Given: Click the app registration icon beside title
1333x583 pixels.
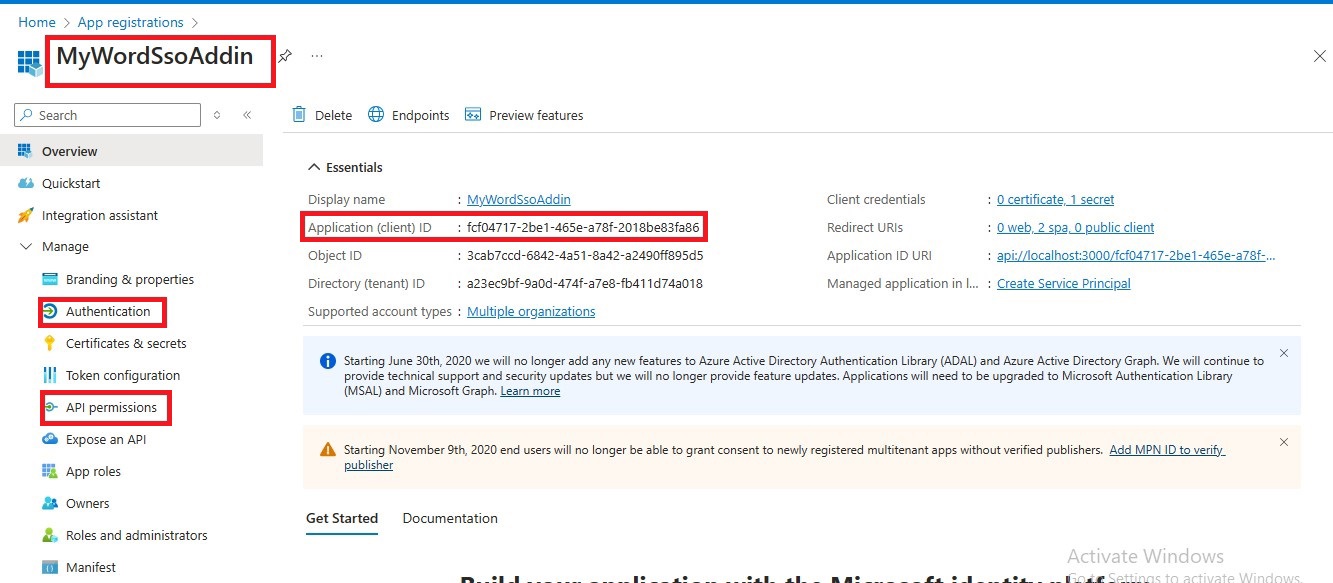Looking at the screenshot, I should 29,62.
